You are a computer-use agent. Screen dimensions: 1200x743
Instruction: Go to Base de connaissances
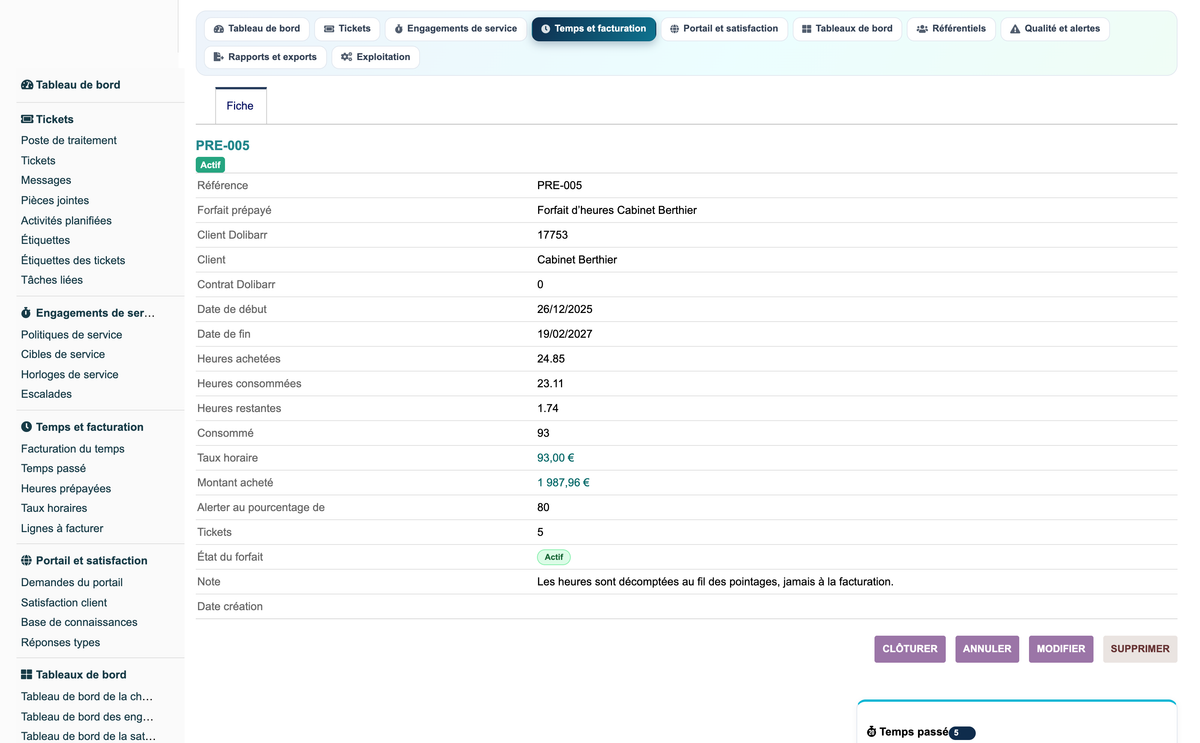tap(79, 623)
